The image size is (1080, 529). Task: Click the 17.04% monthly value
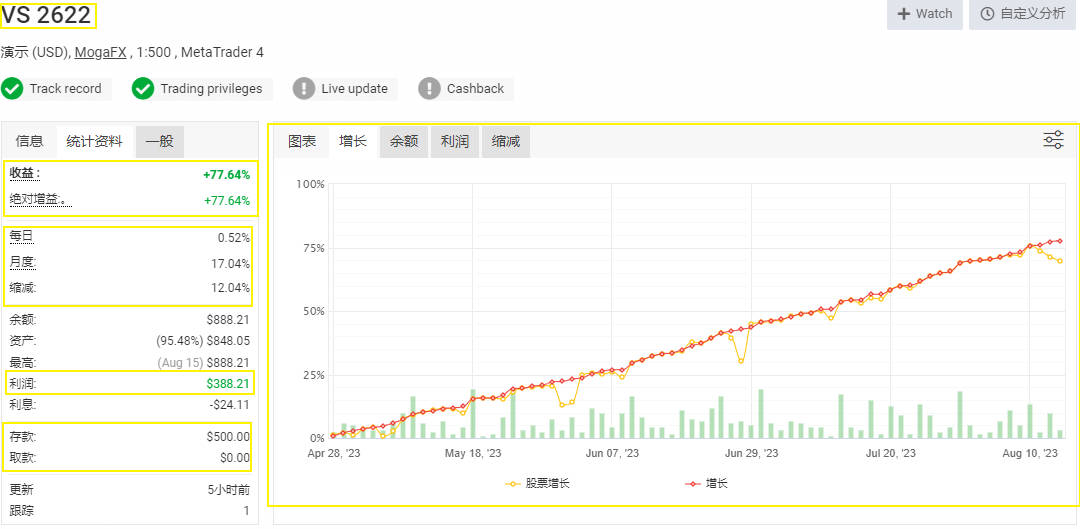pyautogui.click(x=231, y=263)
